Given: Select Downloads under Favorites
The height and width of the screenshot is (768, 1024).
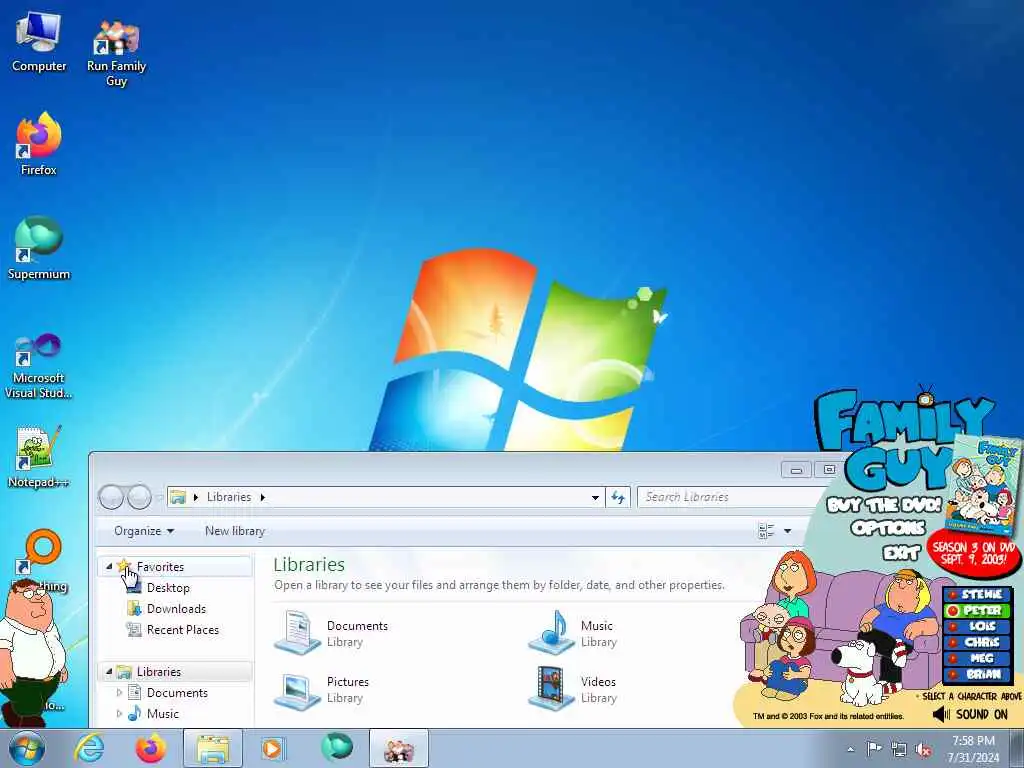Looking at the screenshot, I should pyautogui.click(x=176, y=609).
